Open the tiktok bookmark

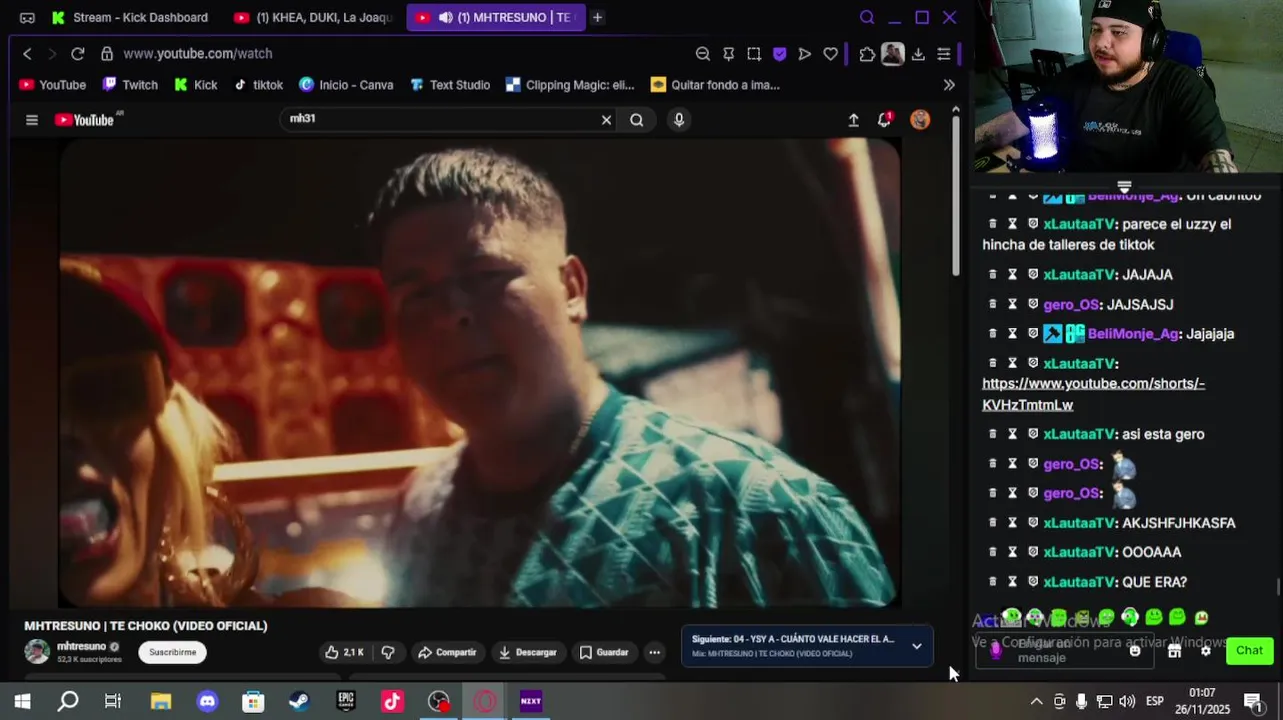click(259, 85)
